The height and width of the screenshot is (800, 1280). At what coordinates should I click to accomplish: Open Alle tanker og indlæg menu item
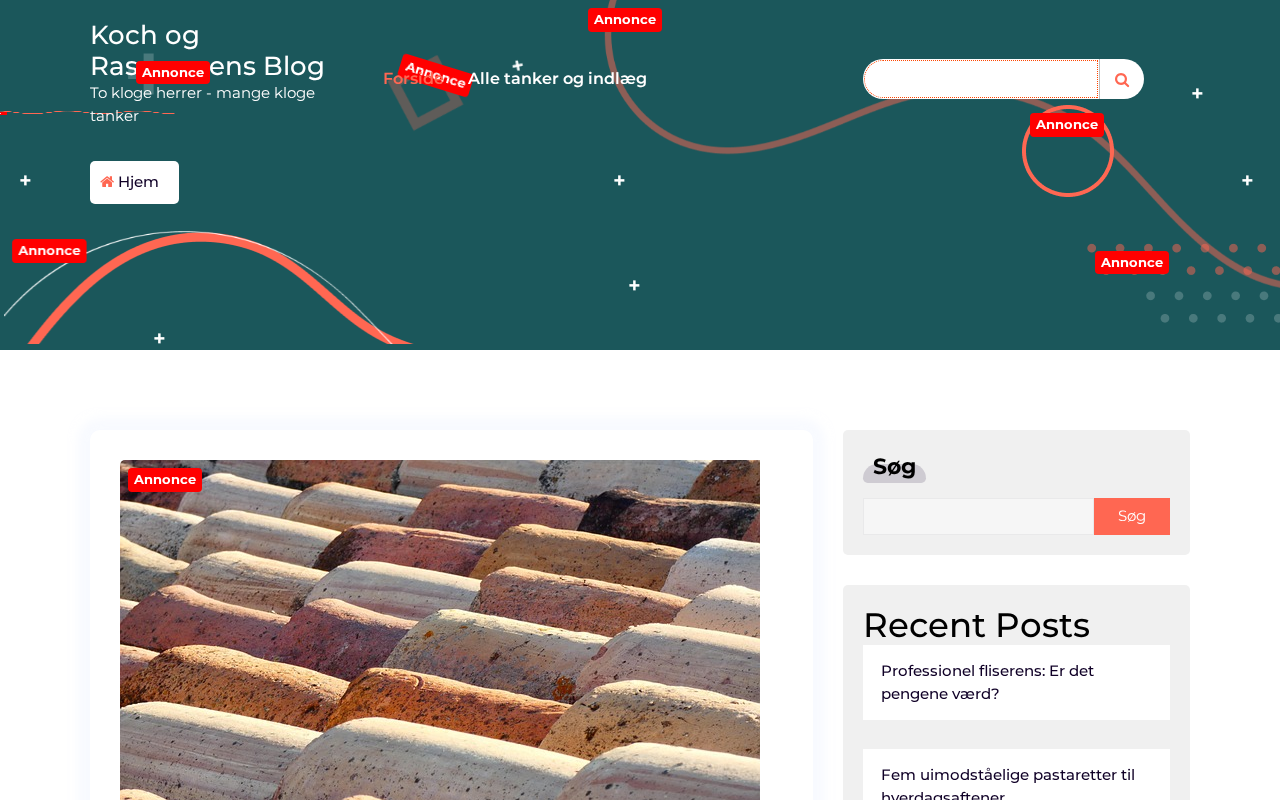(557, 79)
